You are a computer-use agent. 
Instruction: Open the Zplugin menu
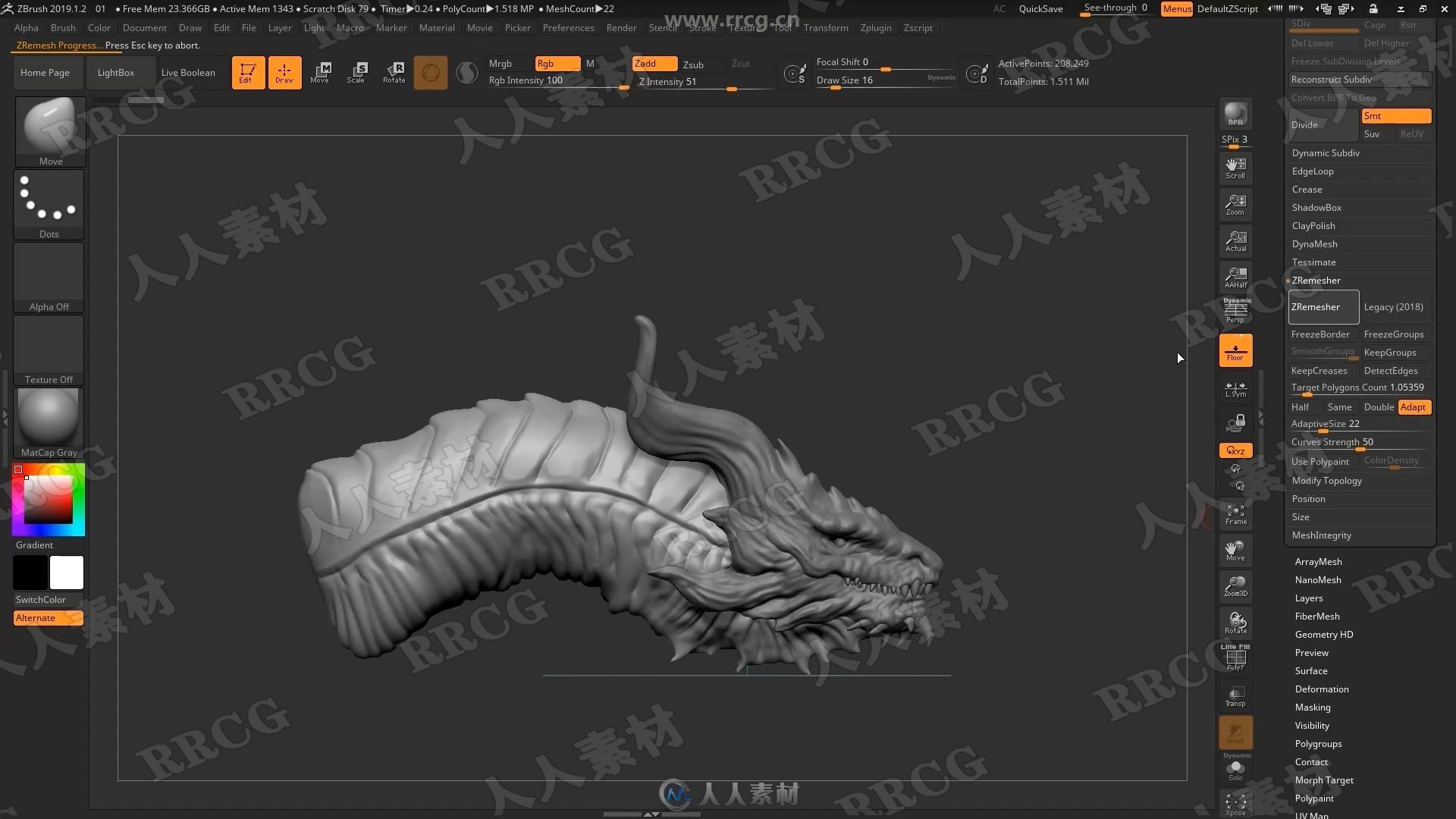pos(873,27)
